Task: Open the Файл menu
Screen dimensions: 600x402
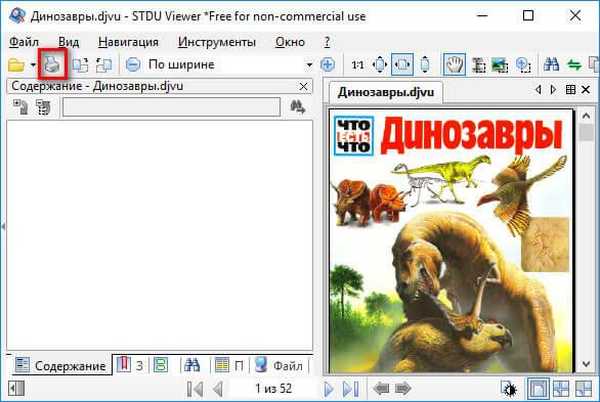Action: pyautogui.click(x=24, y=42)
